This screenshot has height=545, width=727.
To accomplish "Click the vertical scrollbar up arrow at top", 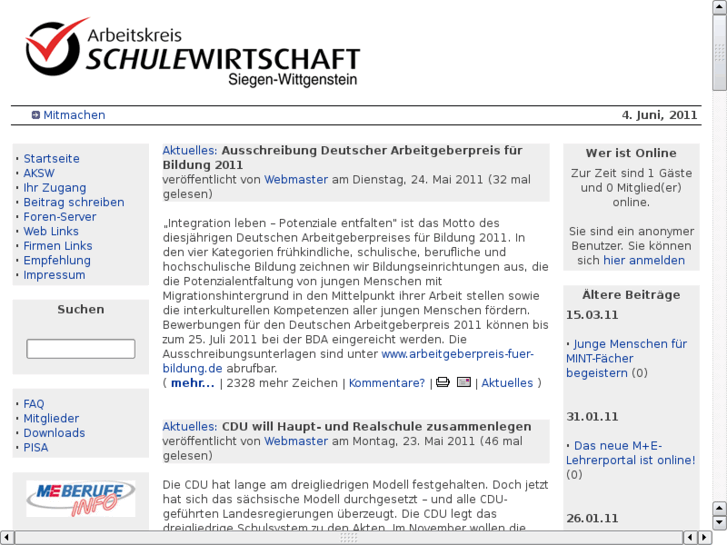I will [719, 7].
